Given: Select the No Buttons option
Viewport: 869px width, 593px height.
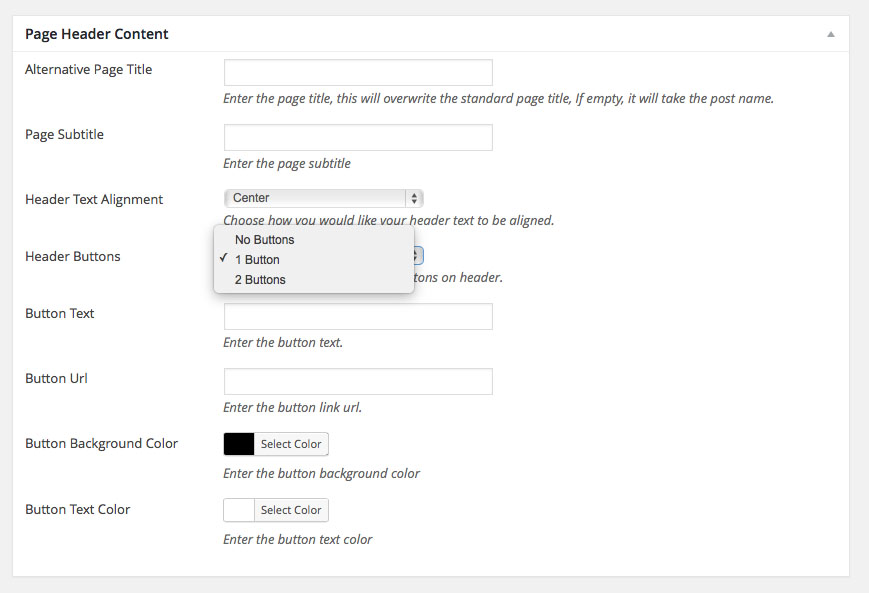Looking at the screenshot, I should [264, 240].
